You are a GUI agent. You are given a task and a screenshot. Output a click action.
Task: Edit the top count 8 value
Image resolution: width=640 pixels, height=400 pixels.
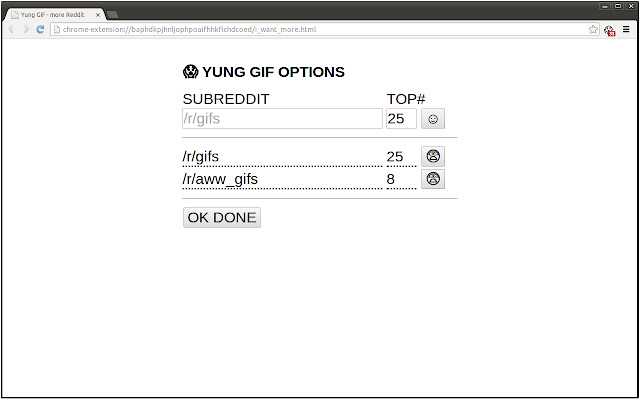[x=401, y=179]
